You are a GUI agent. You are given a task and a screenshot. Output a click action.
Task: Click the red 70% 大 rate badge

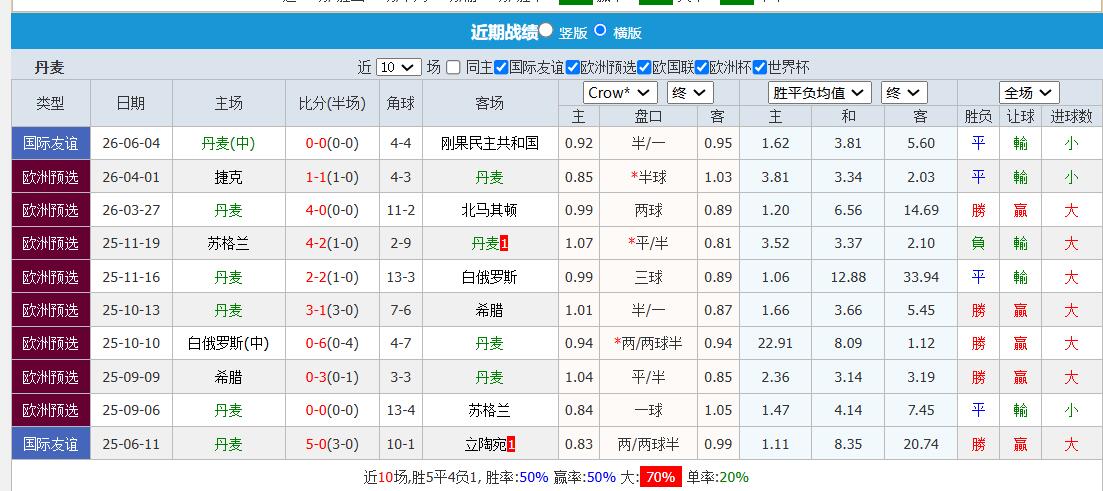pos(661,477)
